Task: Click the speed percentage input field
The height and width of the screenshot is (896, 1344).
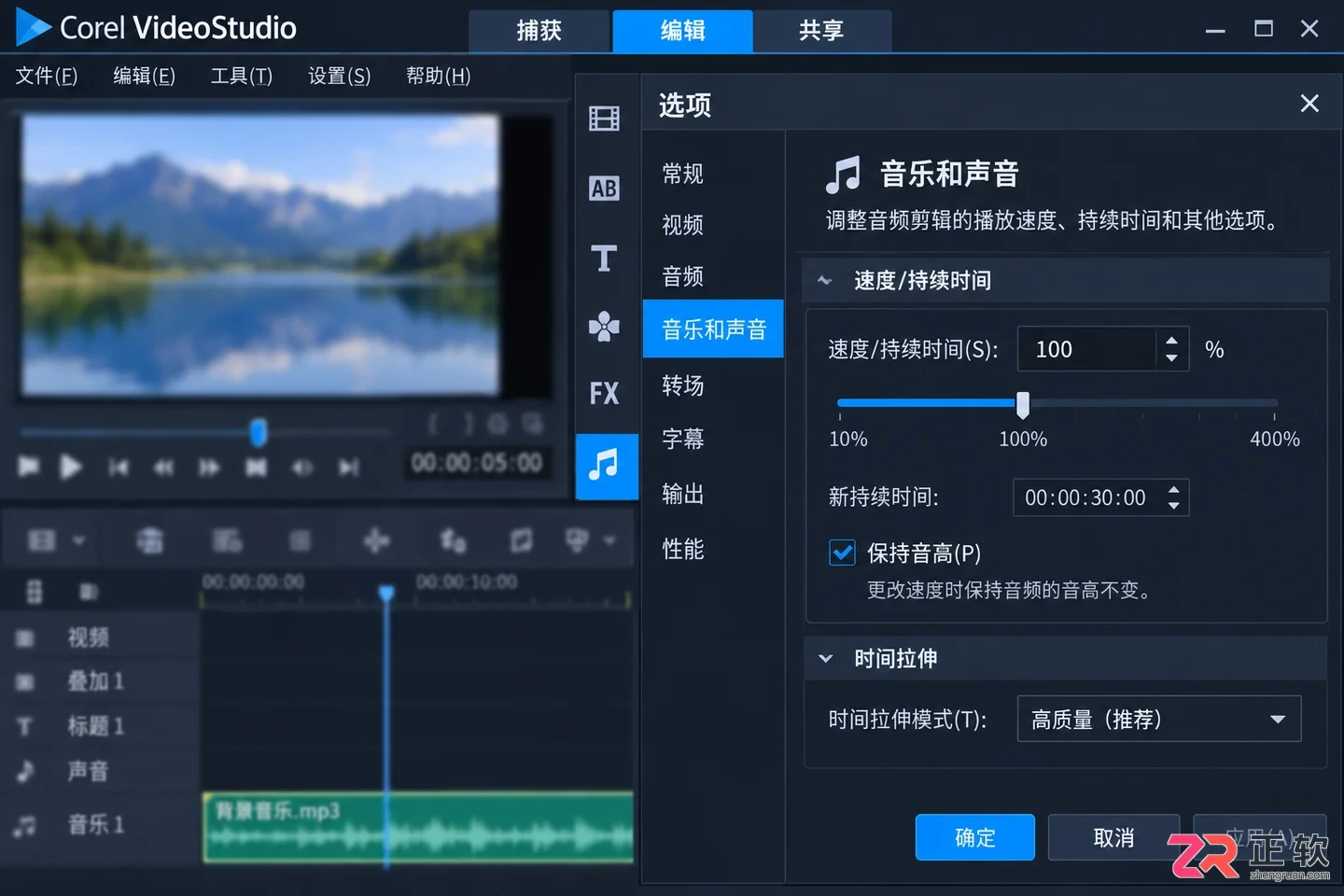Action: (x=1086, y=349)
